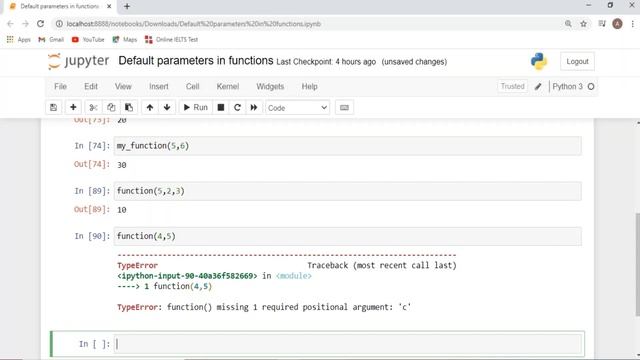640x360 pixels.
Task: Restart the kernel icon
Action: 237,108
